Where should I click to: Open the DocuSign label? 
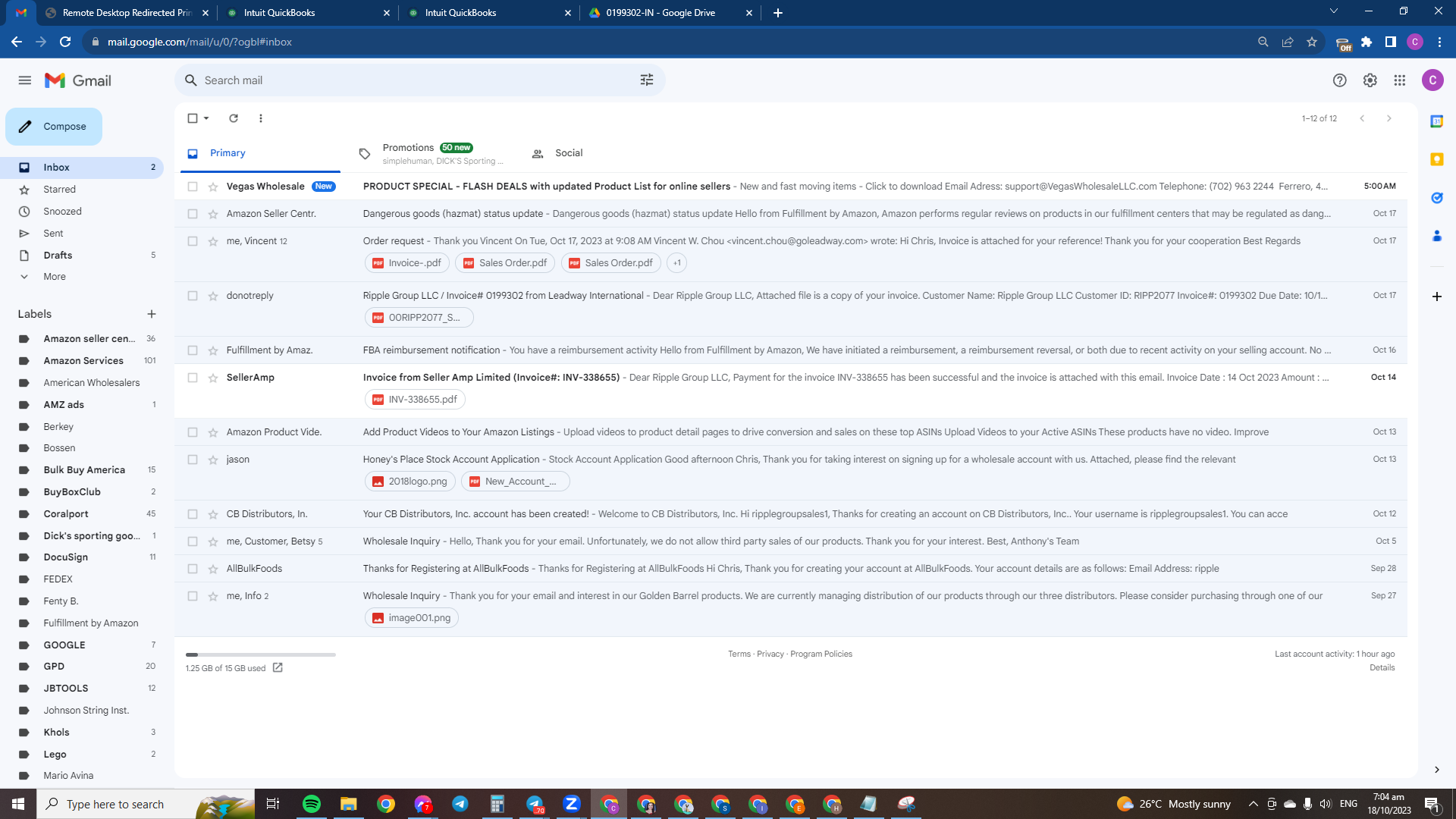(66, 557)
